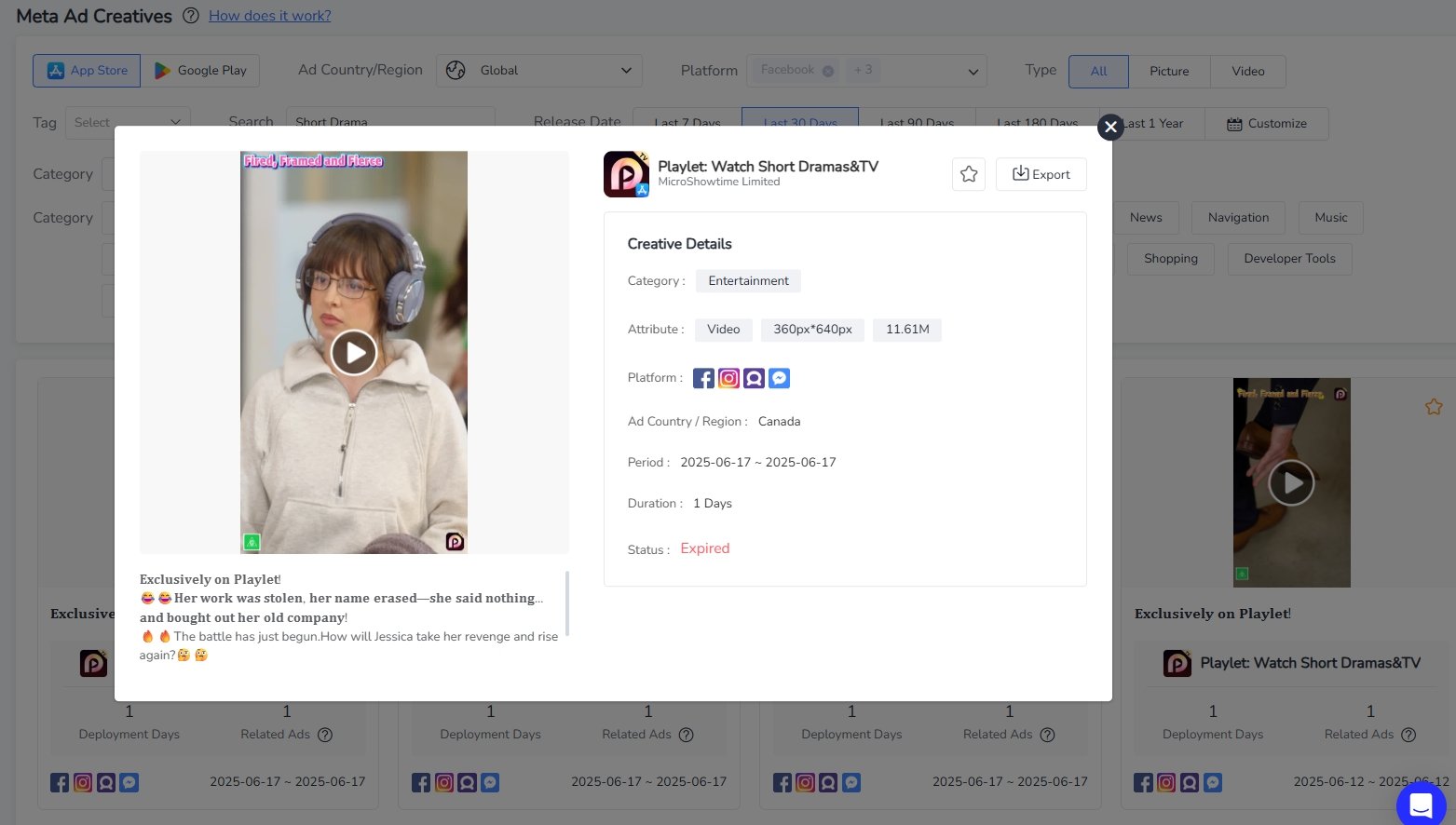
Task: Expand the Ad Country/Region Global dropdown
Action: [538, 71]
